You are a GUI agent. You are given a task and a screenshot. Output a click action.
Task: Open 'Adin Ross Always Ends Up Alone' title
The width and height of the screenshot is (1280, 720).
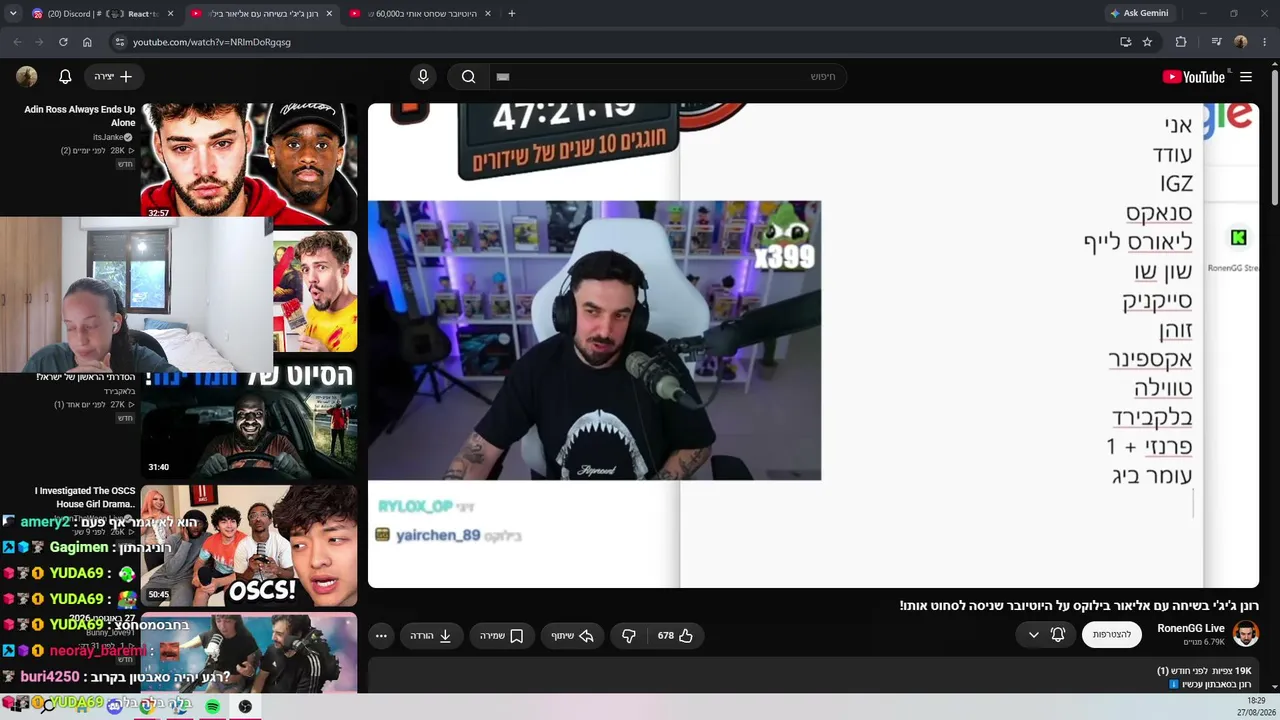click(x=80, y=116)
